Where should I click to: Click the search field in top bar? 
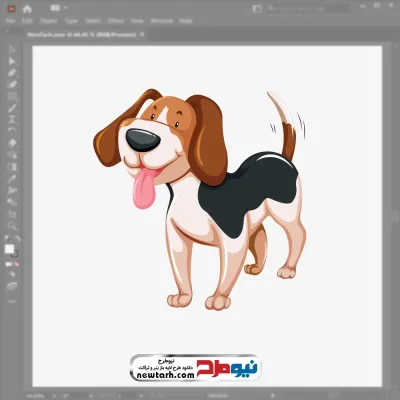[x=308, y=8]
